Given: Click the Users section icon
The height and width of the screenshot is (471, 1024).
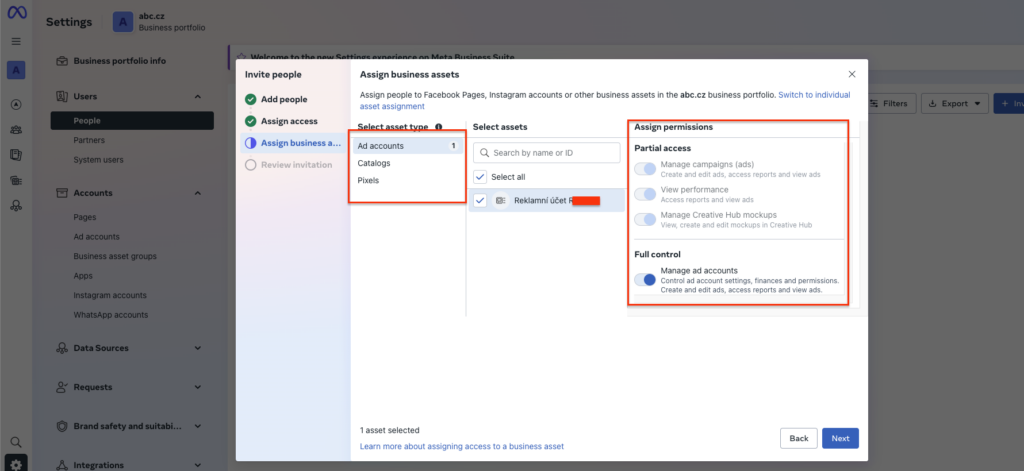Looking at the screenshot, I should pos(62,97).
